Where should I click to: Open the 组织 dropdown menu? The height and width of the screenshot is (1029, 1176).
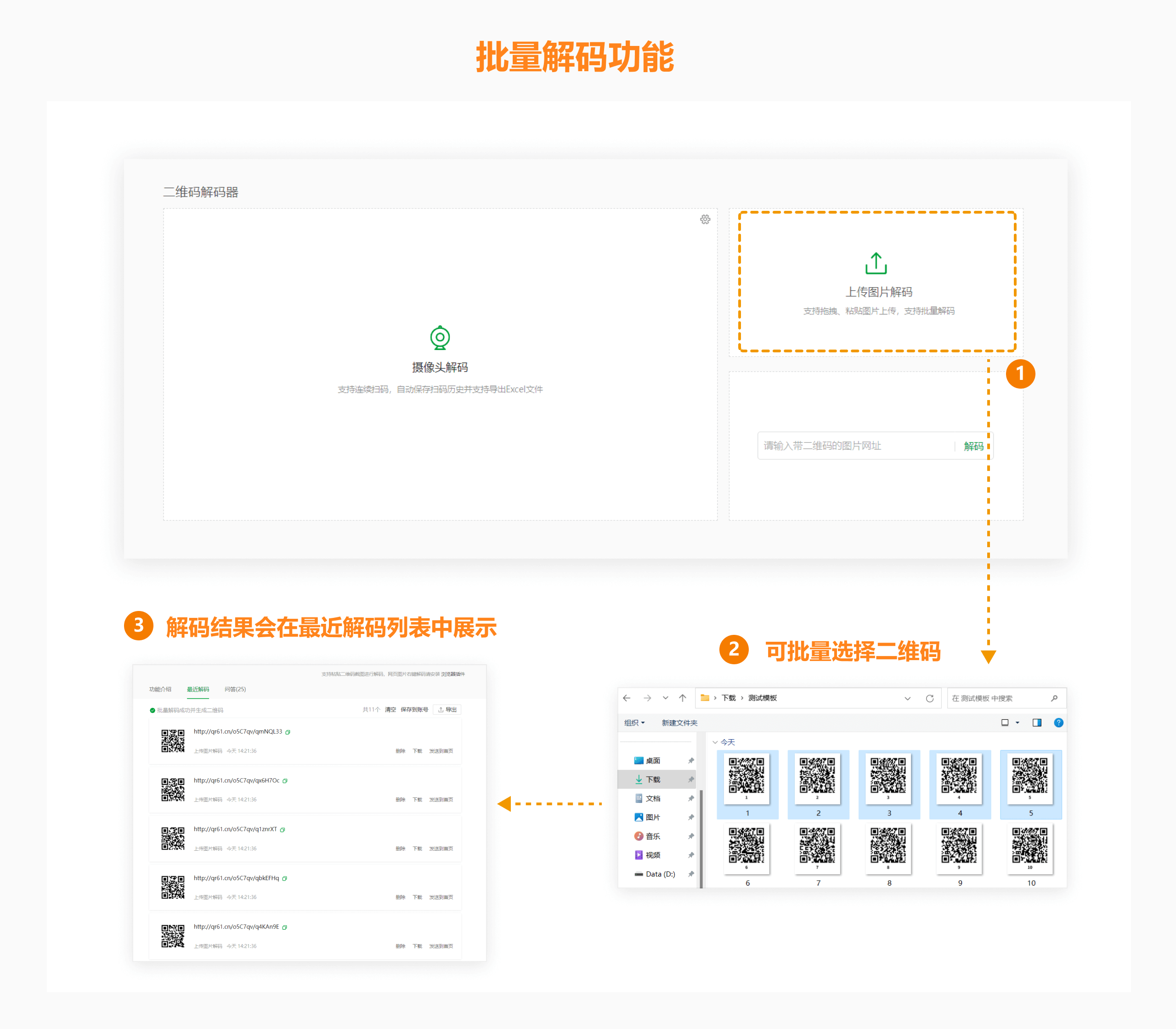[634, 723]
